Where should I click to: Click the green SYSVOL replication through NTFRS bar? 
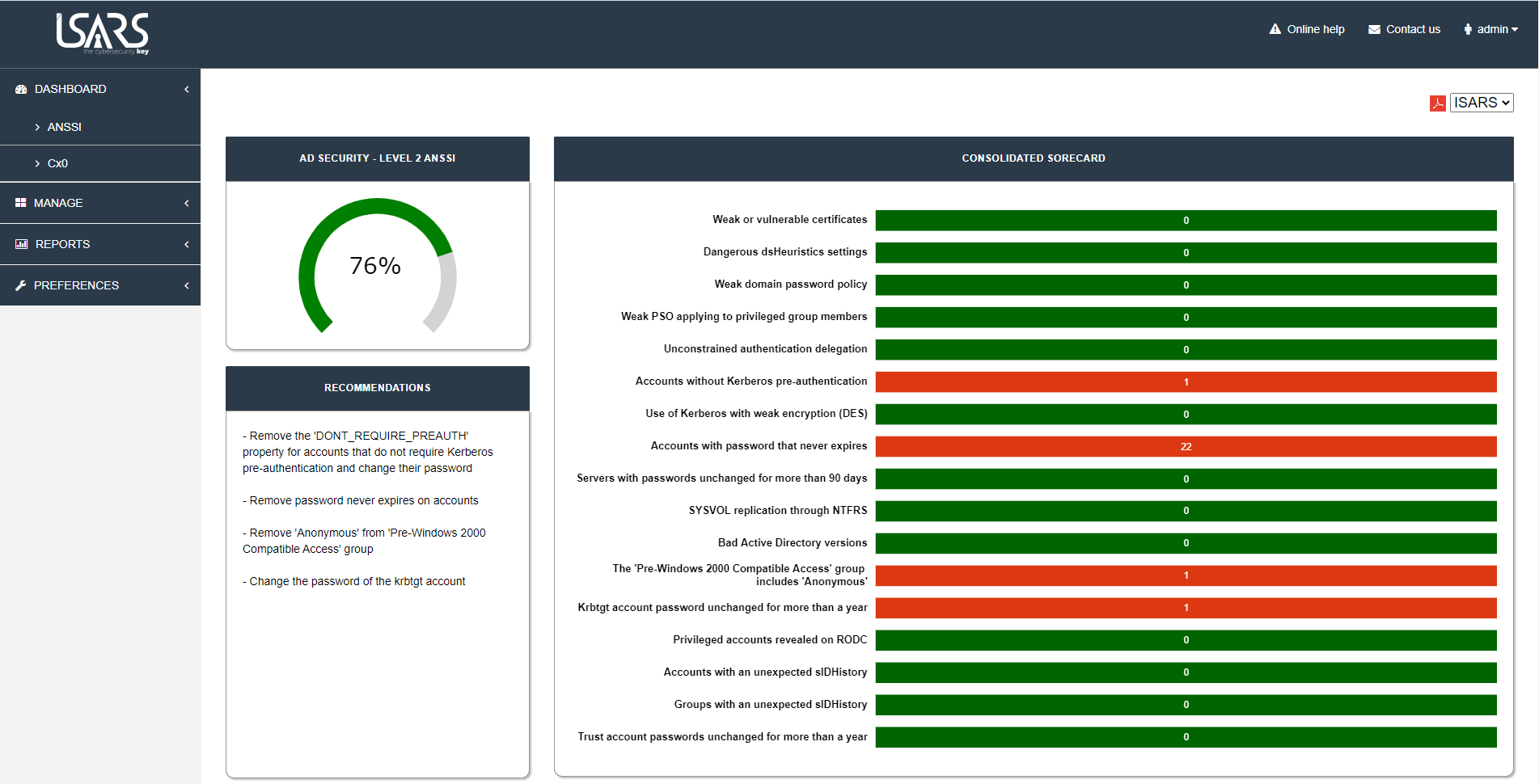coord(1186,511)
